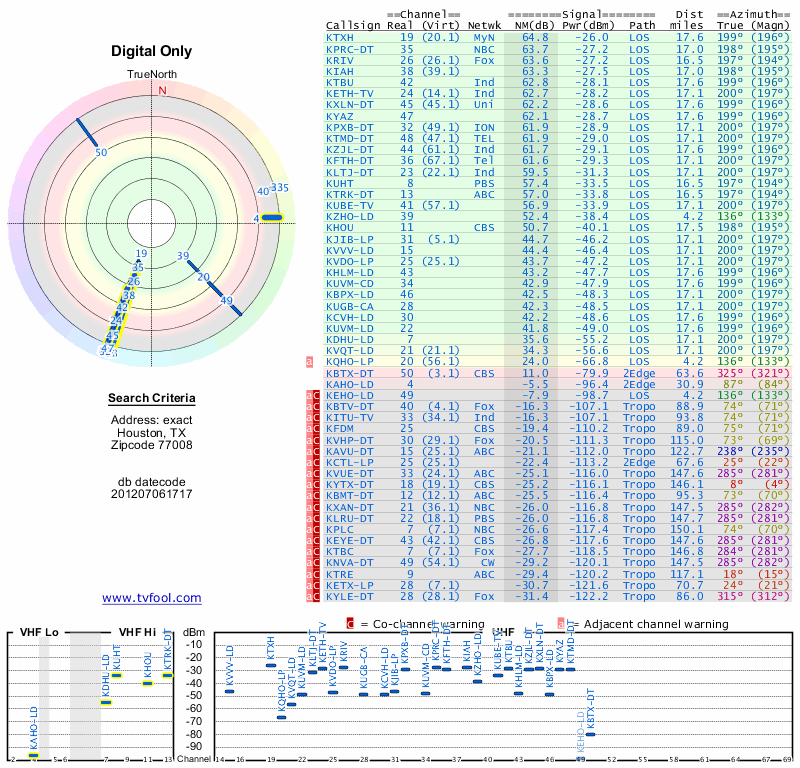Click the channel 39 label on radar plot

[183, 256]
